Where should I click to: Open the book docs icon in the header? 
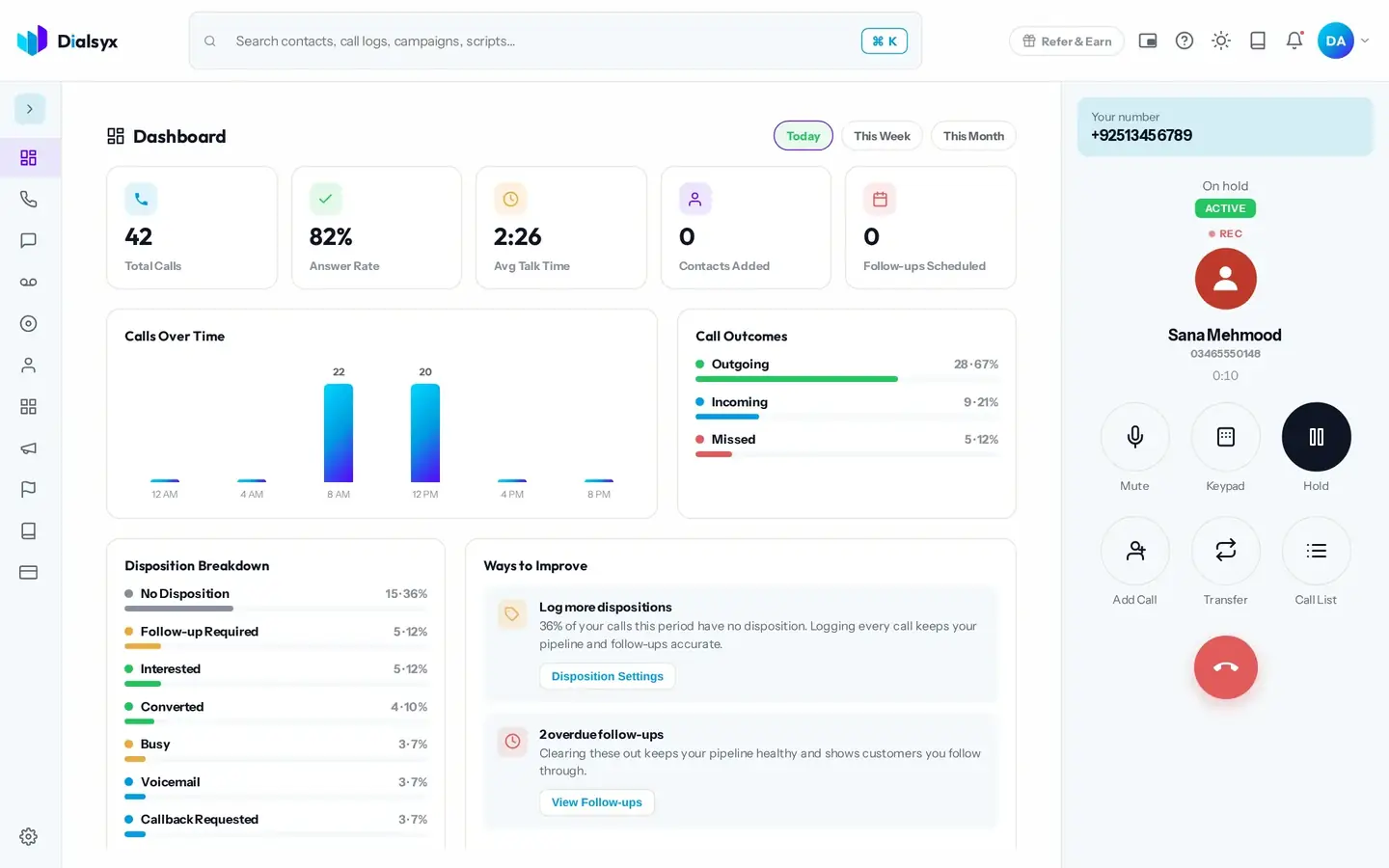coord(1258,41)
